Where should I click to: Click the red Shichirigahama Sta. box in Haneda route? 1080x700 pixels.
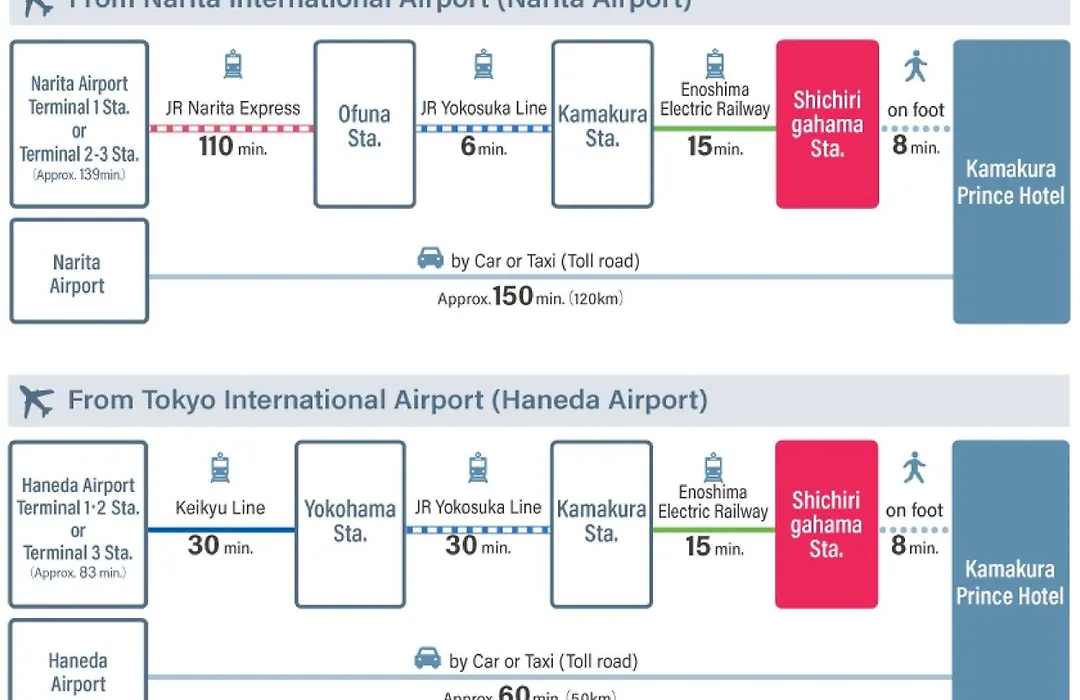[826, 524]
